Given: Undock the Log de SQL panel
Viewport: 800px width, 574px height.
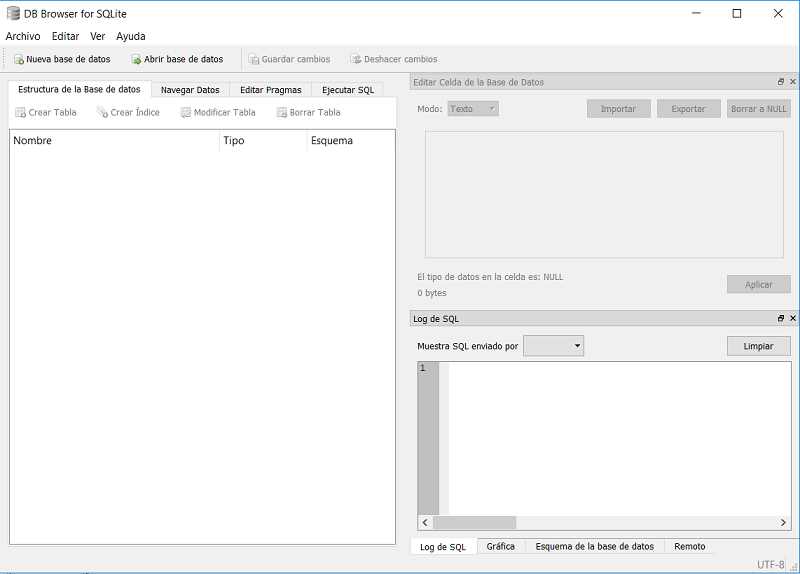Looking at the screenshot, I should (781, 318).
